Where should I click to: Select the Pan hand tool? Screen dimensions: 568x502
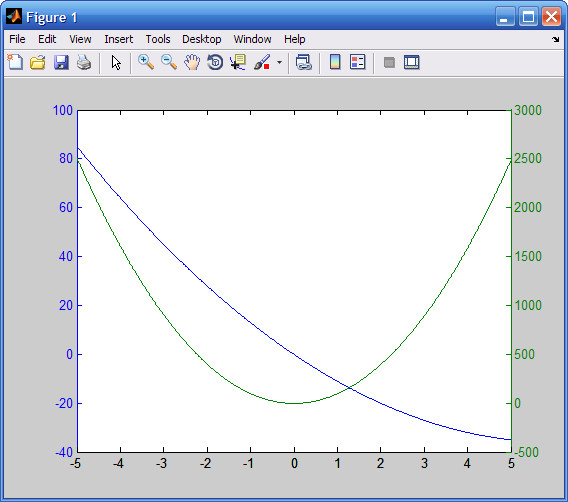(192, 62)
